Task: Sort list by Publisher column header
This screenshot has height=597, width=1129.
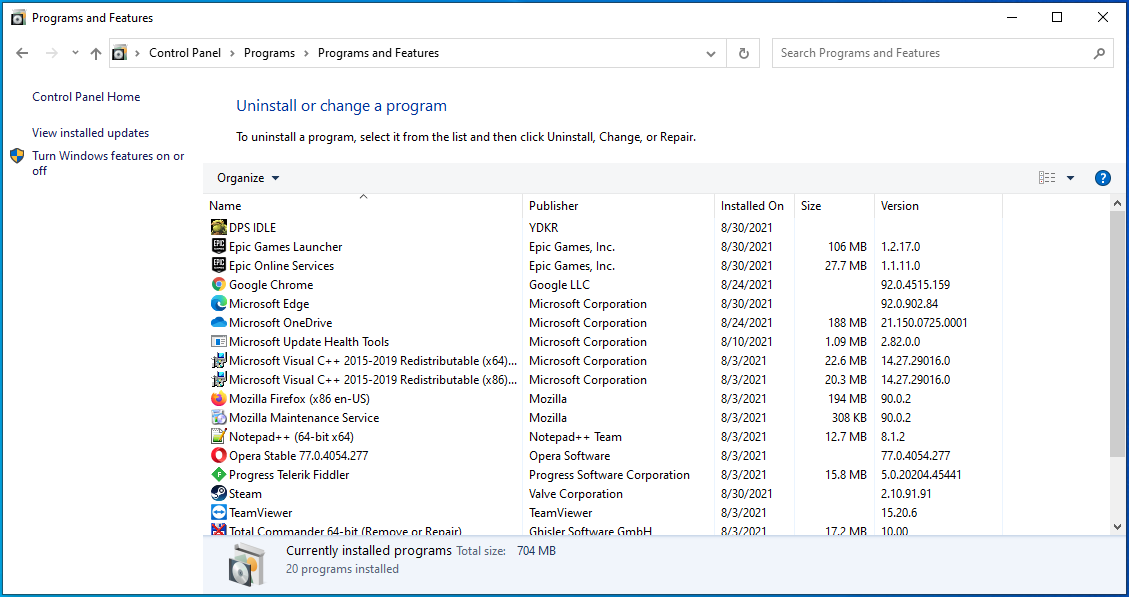Action: 554,206
